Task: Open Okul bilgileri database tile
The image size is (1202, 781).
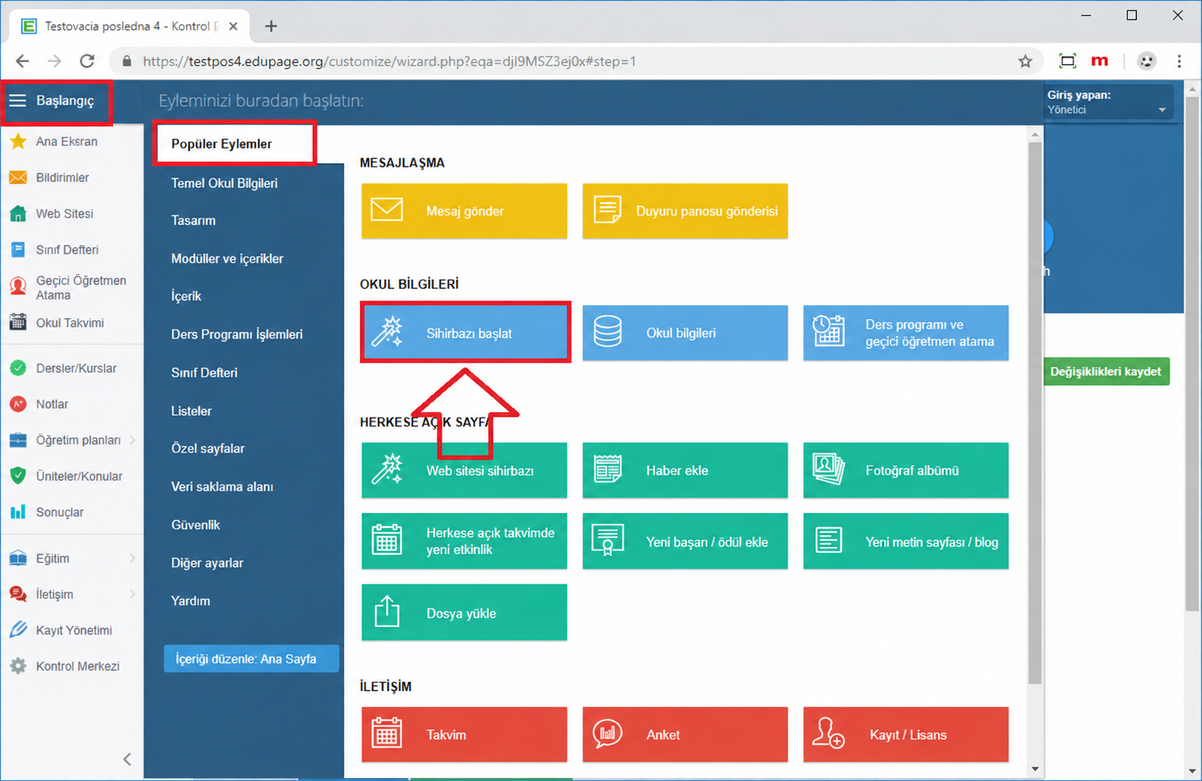Action: [x=685, y=333]
